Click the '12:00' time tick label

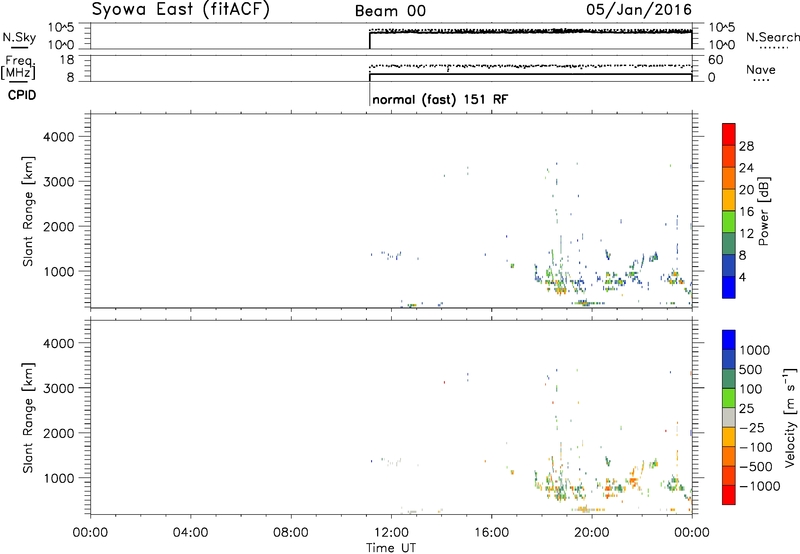(391, 533)
